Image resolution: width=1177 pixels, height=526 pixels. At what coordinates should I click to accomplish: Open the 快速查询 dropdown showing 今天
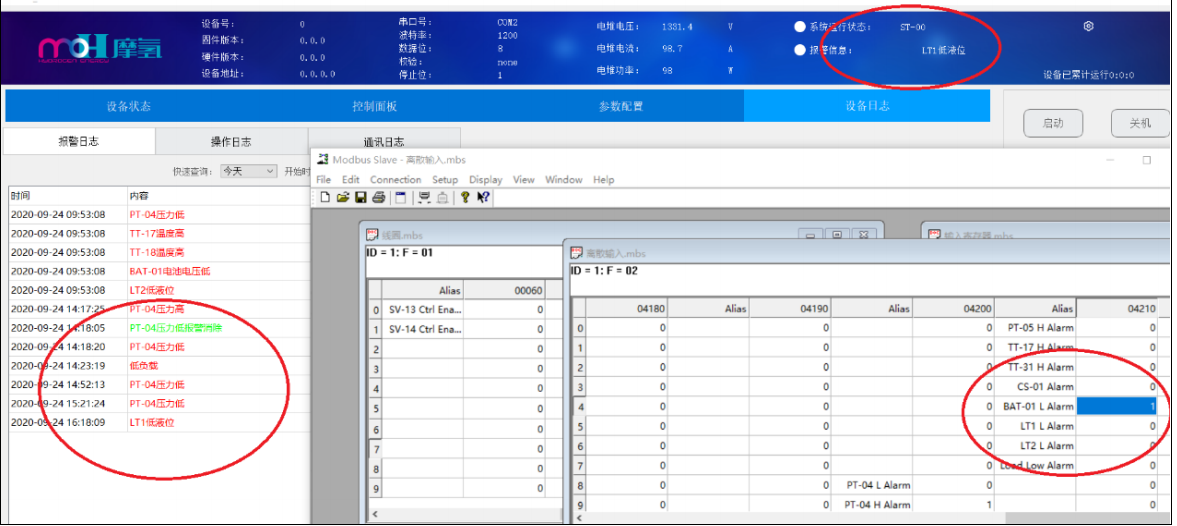click(x=248, y=171)
